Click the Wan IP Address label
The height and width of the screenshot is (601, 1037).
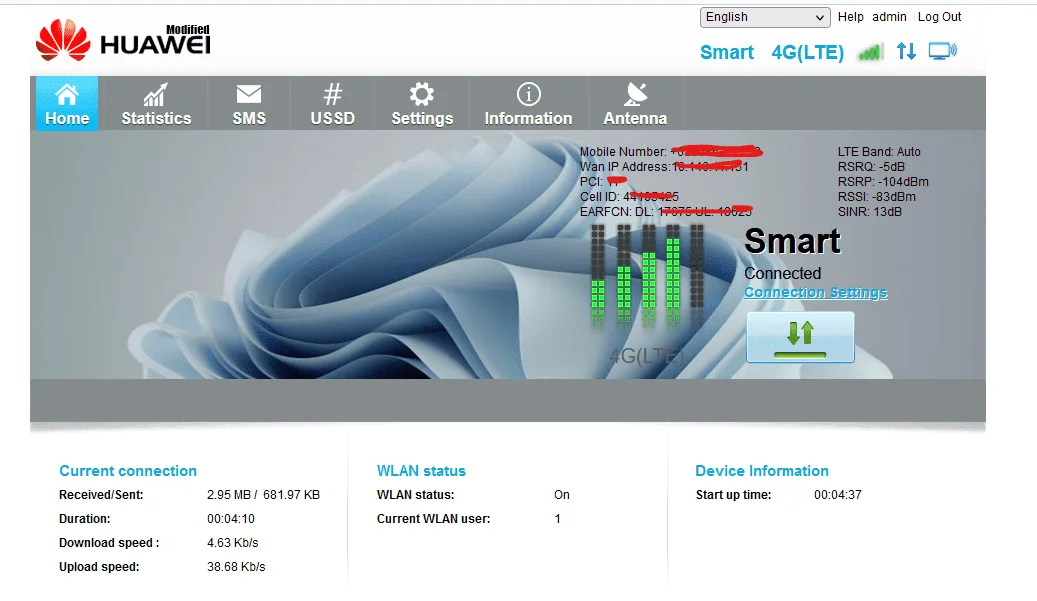click(x=625, y=167)
